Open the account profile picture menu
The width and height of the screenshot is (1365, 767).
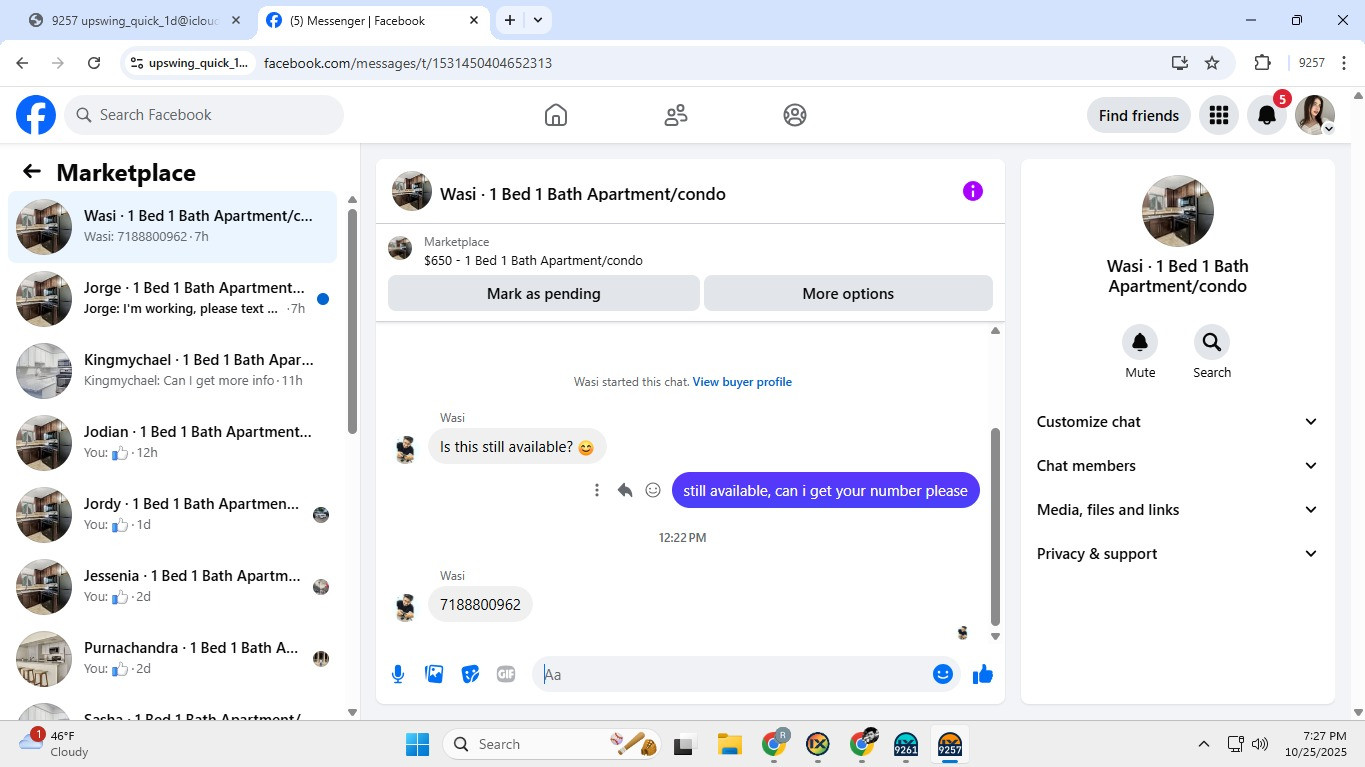(x=1315, y=115)
